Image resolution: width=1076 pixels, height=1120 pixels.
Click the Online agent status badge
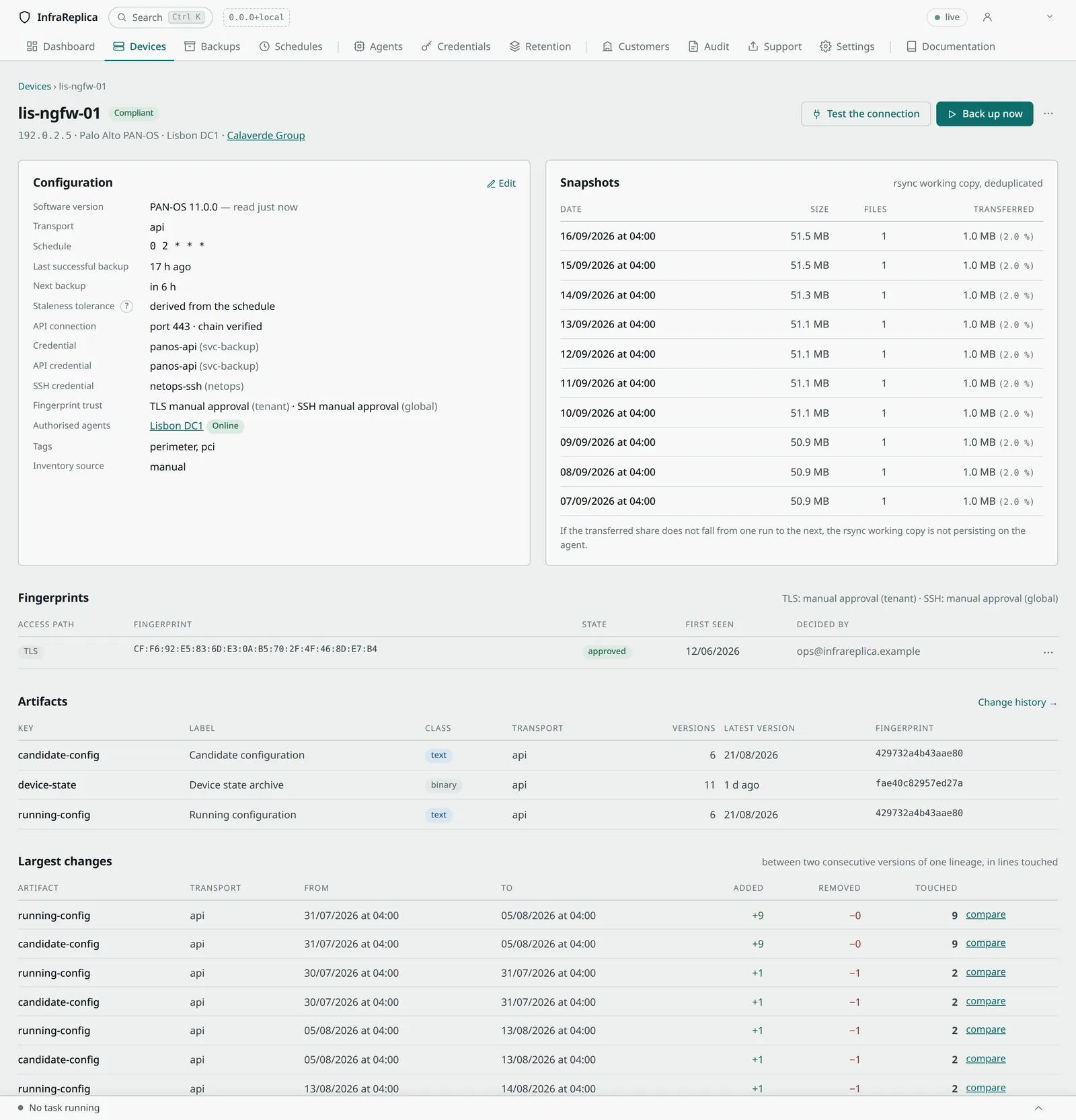(x=225, y=426)
